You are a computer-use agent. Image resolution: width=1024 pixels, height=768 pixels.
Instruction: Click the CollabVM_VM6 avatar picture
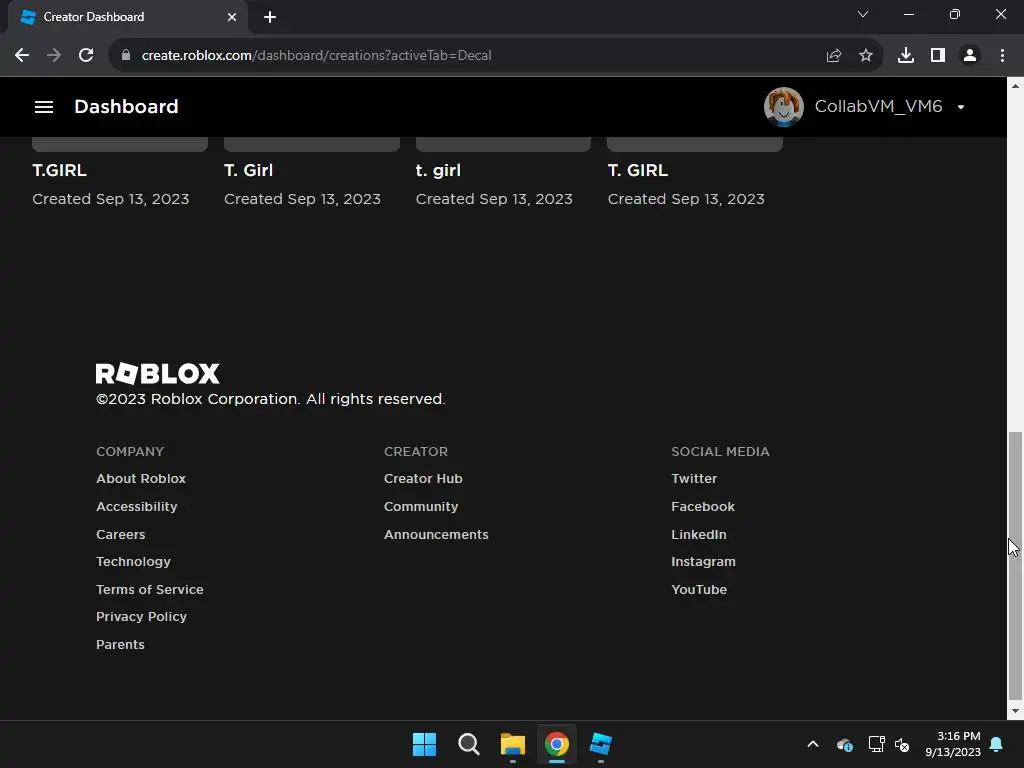click(x=784, y=107)
